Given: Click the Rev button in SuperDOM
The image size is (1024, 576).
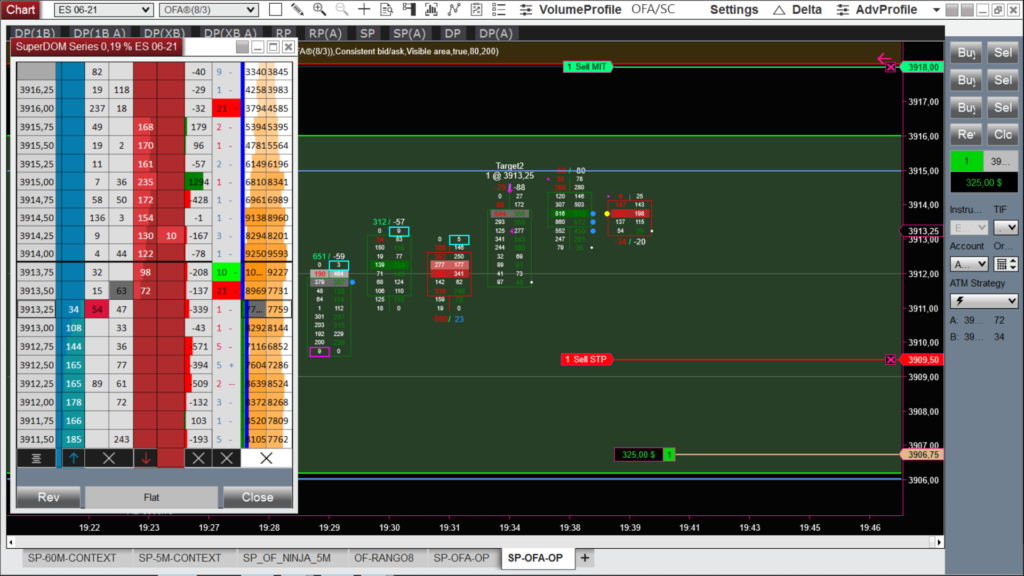Looking at the screenshot, I should coord(49,497).
